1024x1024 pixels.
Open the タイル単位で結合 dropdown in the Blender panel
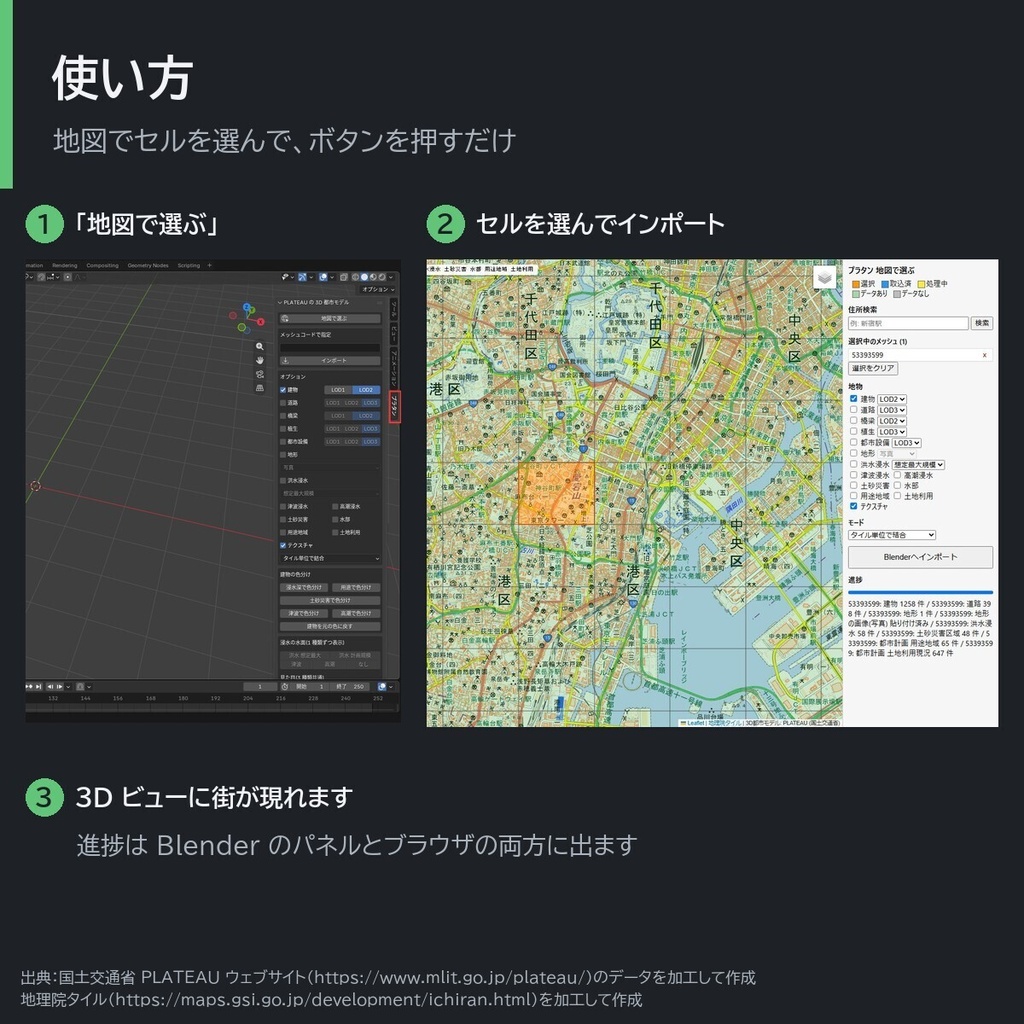point(330,558)
